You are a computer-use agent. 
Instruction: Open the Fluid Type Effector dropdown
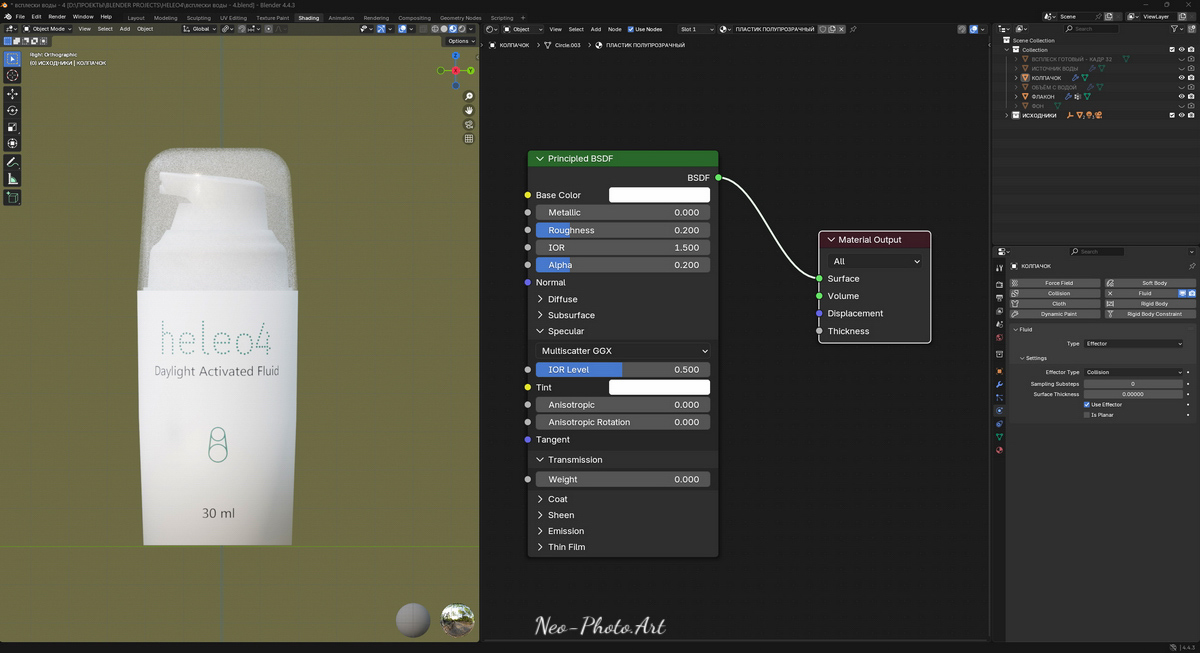pyautogui.click(x=1134, y=344)
